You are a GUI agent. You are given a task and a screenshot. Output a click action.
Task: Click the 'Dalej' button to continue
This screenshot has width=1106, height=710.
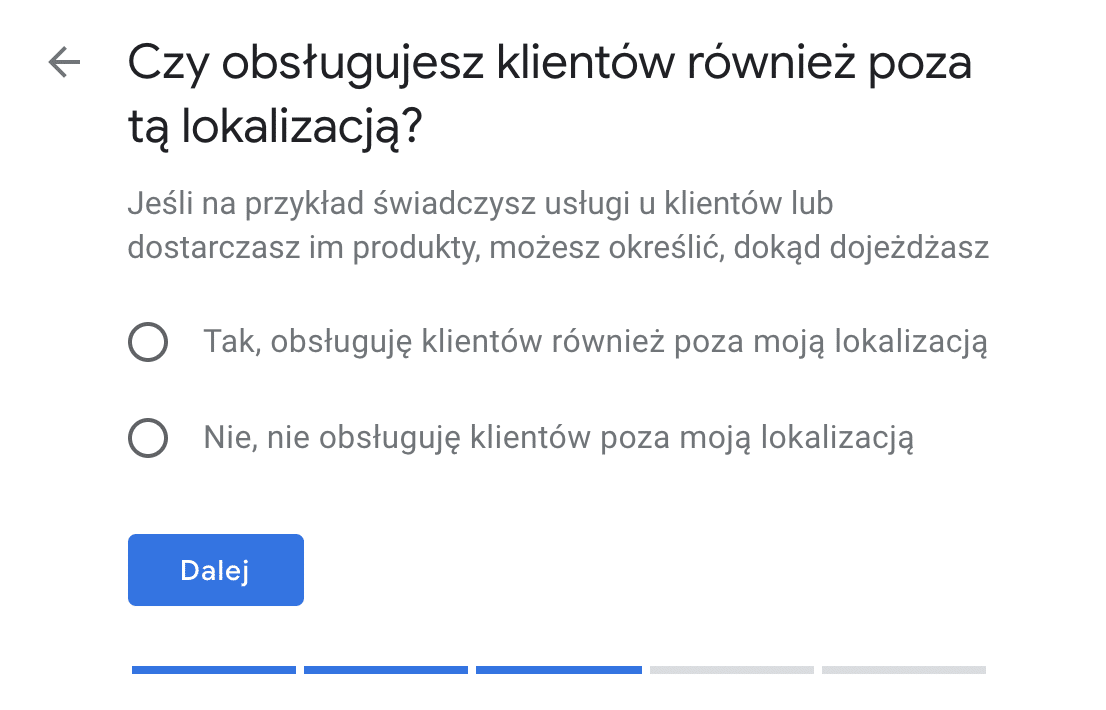coord(215,569)
